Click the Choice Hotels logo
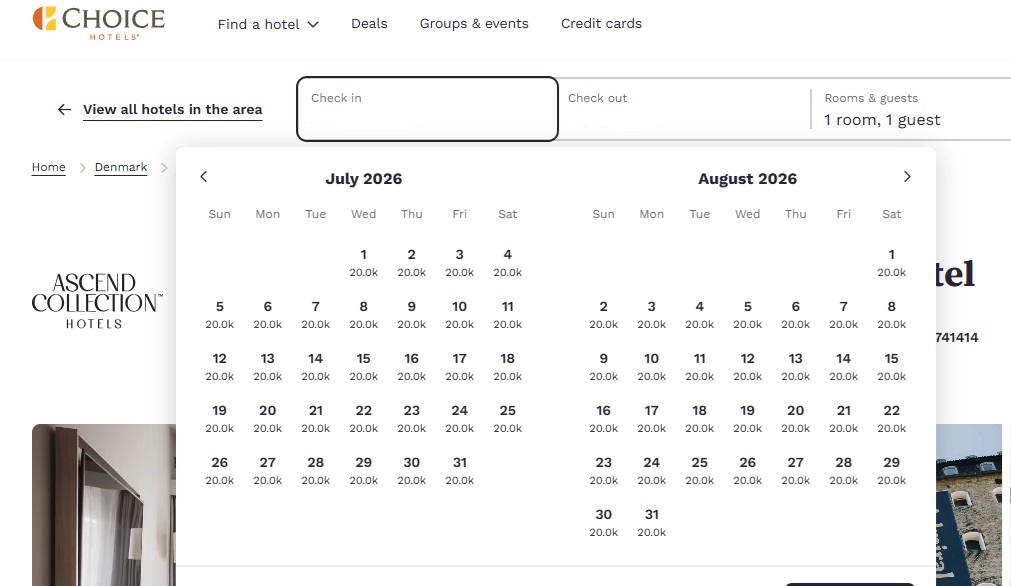Viewport: 1011px width, 586px height. click(x=99, y=23)
